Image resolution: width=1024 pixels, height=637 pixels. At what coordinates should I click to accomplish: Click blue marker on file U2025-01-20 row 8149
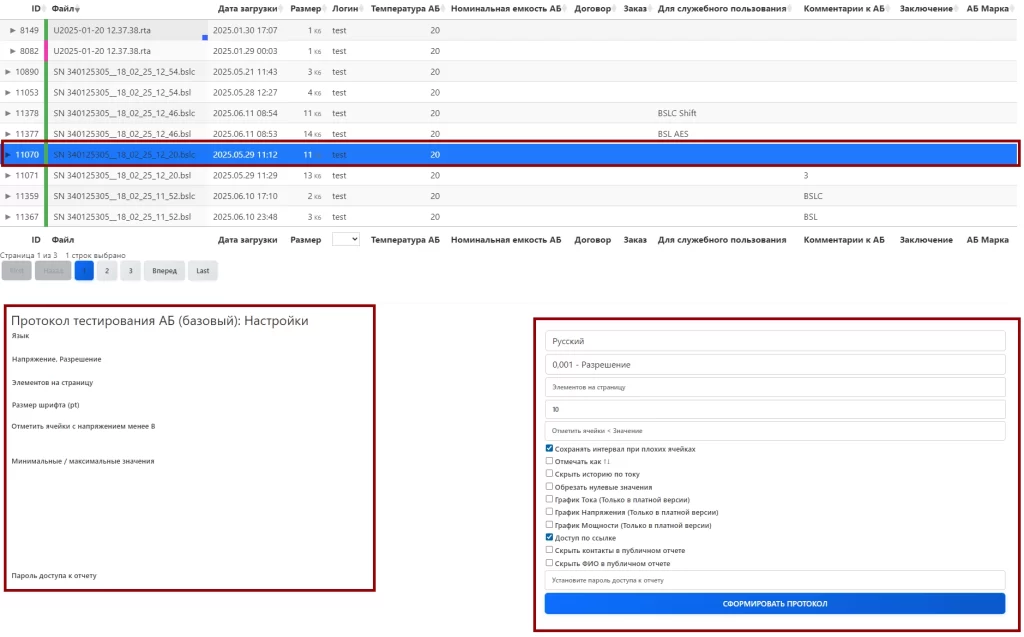[205, 37]
